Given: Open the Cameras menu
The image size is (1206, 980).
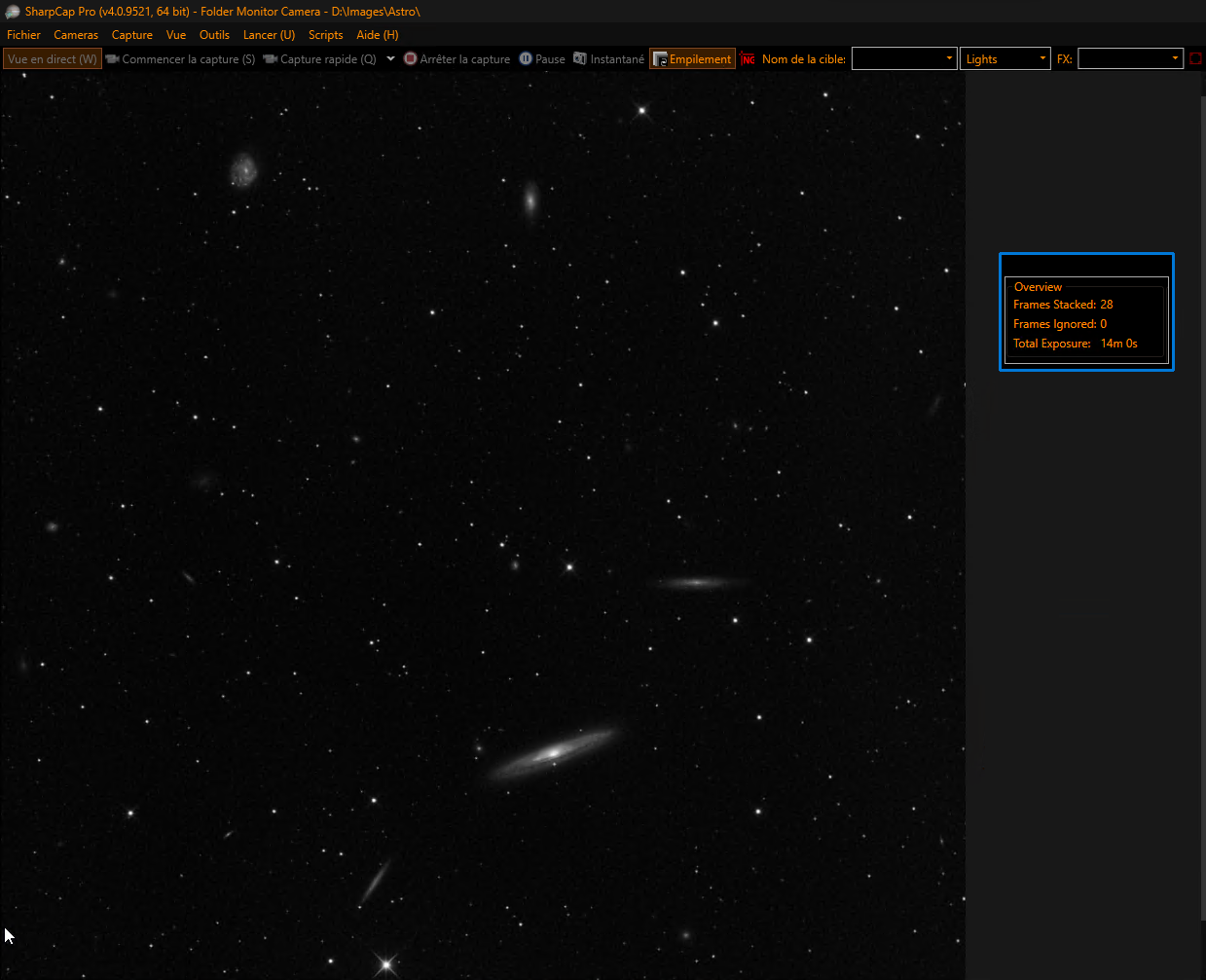Looking at the screenshot, I should click(x=76, y=35).
